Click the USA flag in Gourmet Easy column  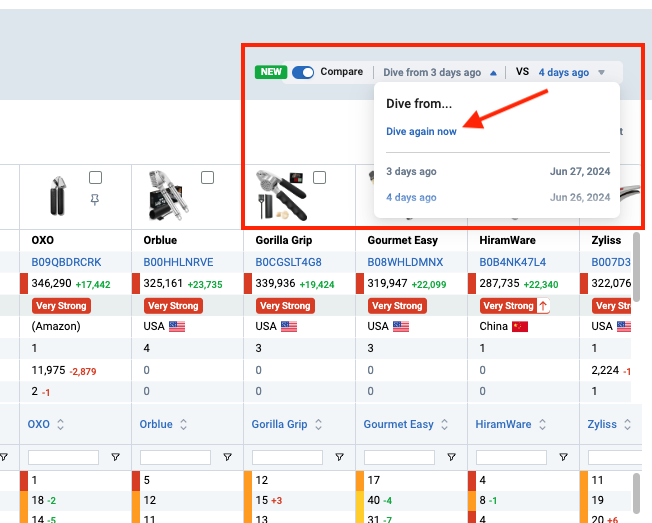coord(401,327)
